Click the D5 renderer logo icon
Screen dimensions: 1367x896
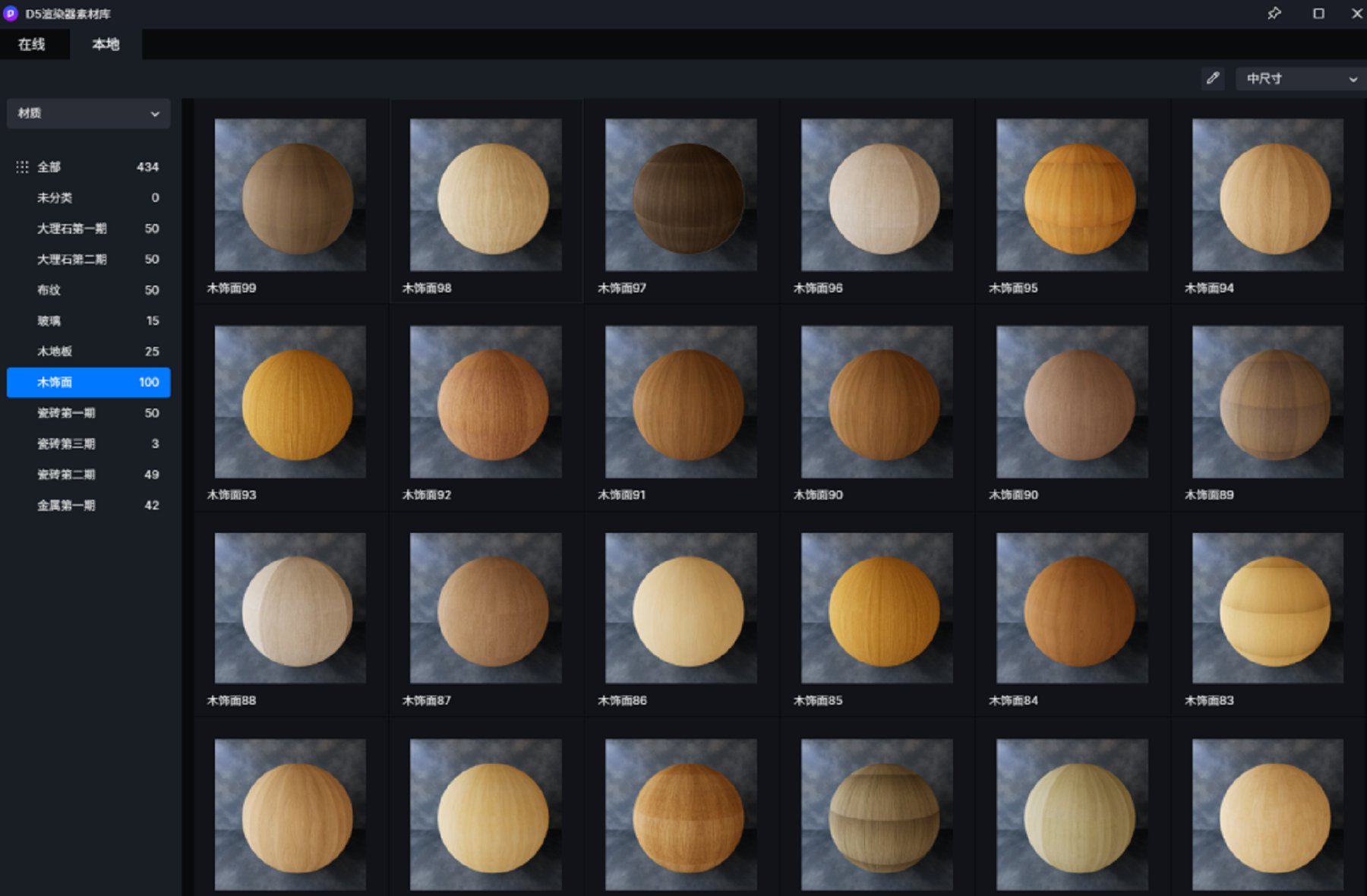tap(11, 14)
